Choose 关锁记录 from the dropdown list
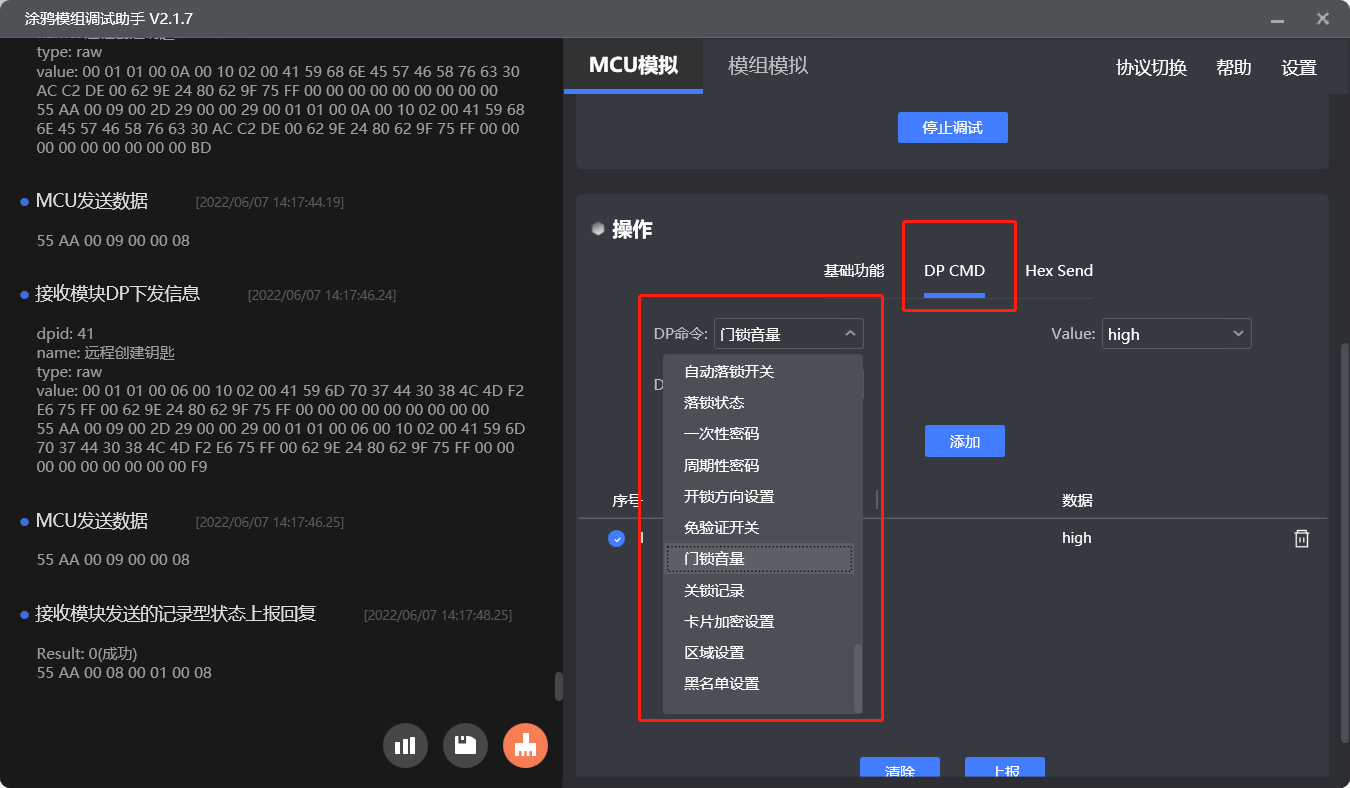1350x788 pixels. coord(759,591)
